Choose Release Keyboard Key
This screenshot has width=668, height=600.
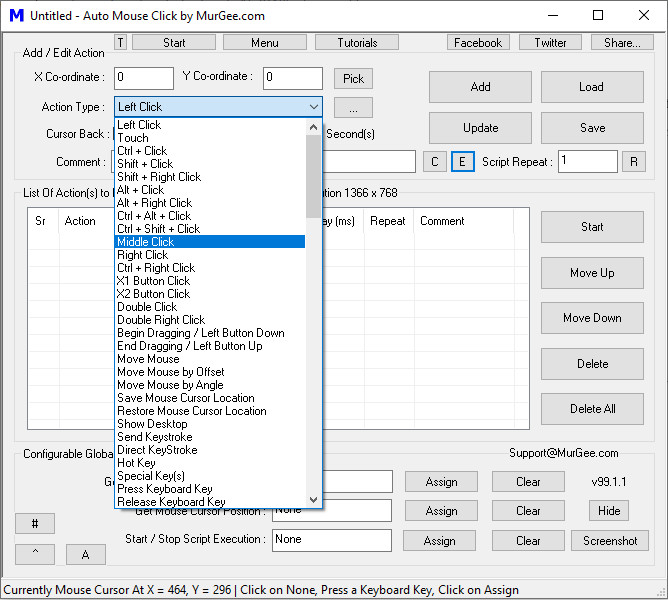210,502
